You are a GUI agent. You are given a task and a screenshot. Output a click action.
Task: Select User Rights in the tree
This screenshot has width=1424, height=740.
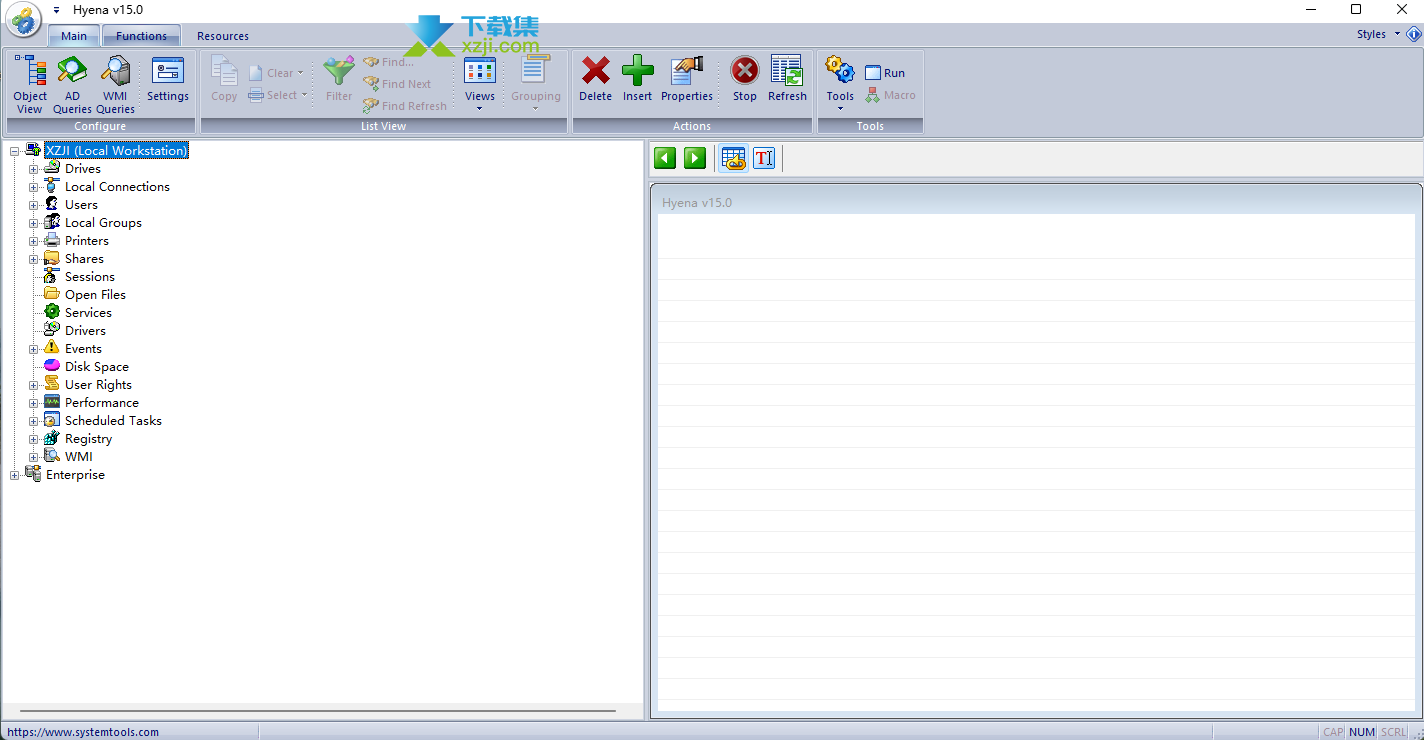point(98,385)
